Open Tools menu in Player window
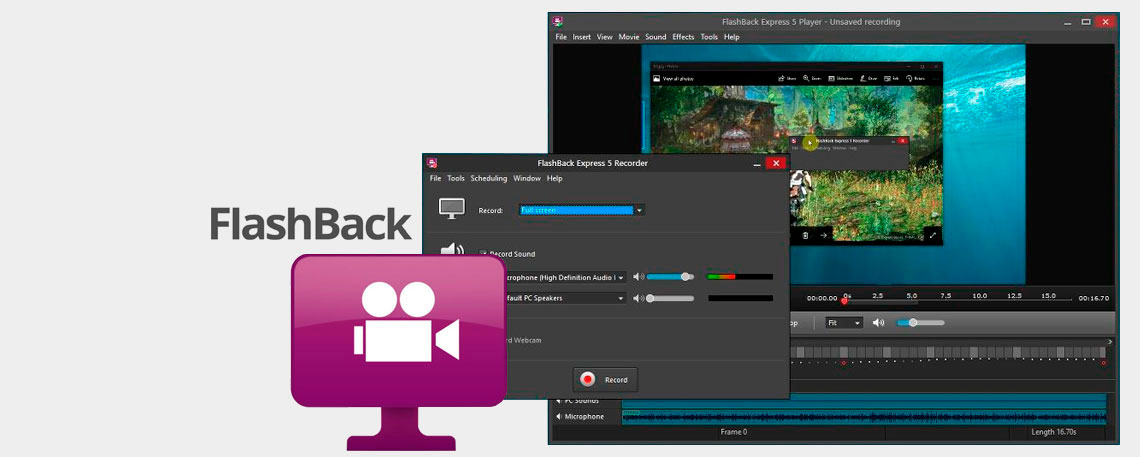Screen dimensions: 1140x457 coord(709,37)
